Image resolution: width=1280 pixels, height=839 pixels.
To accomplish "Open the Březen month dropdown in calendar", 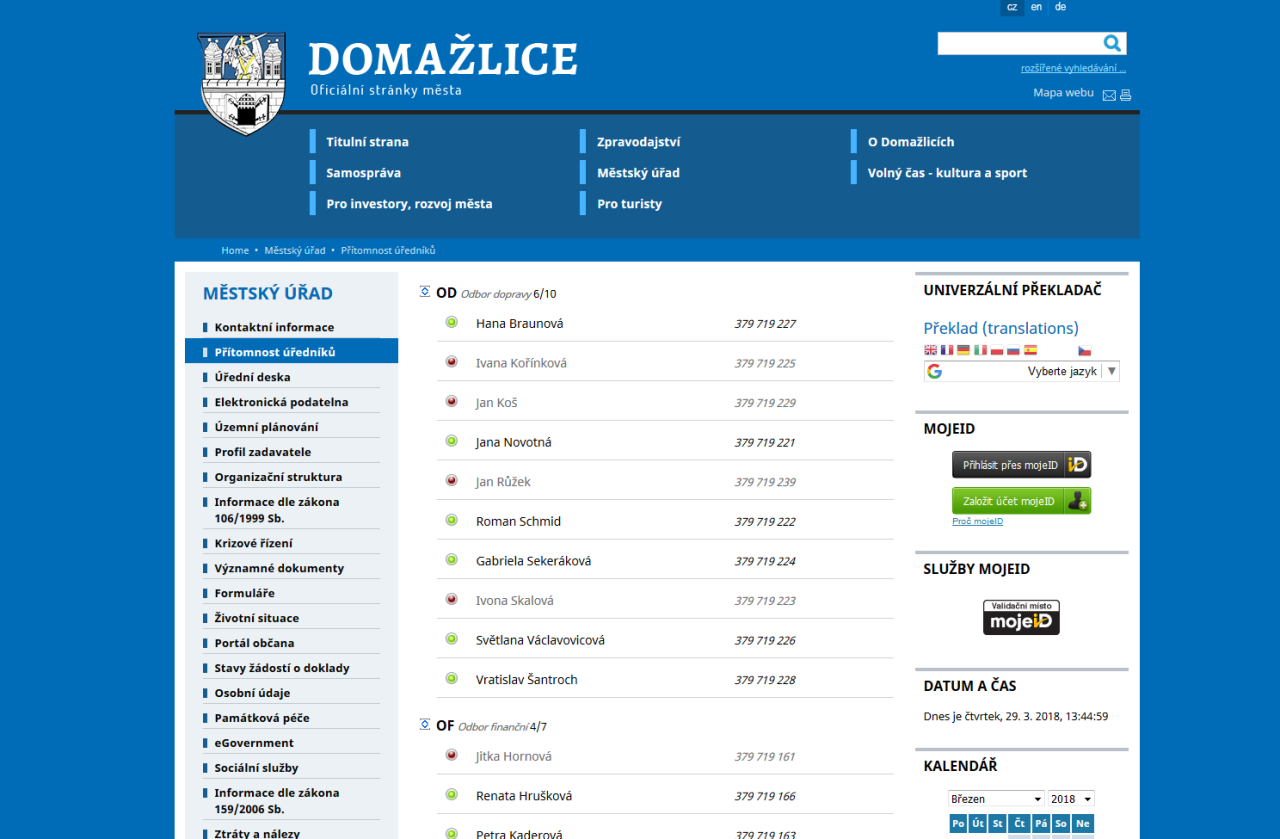I will pos(996,799).
